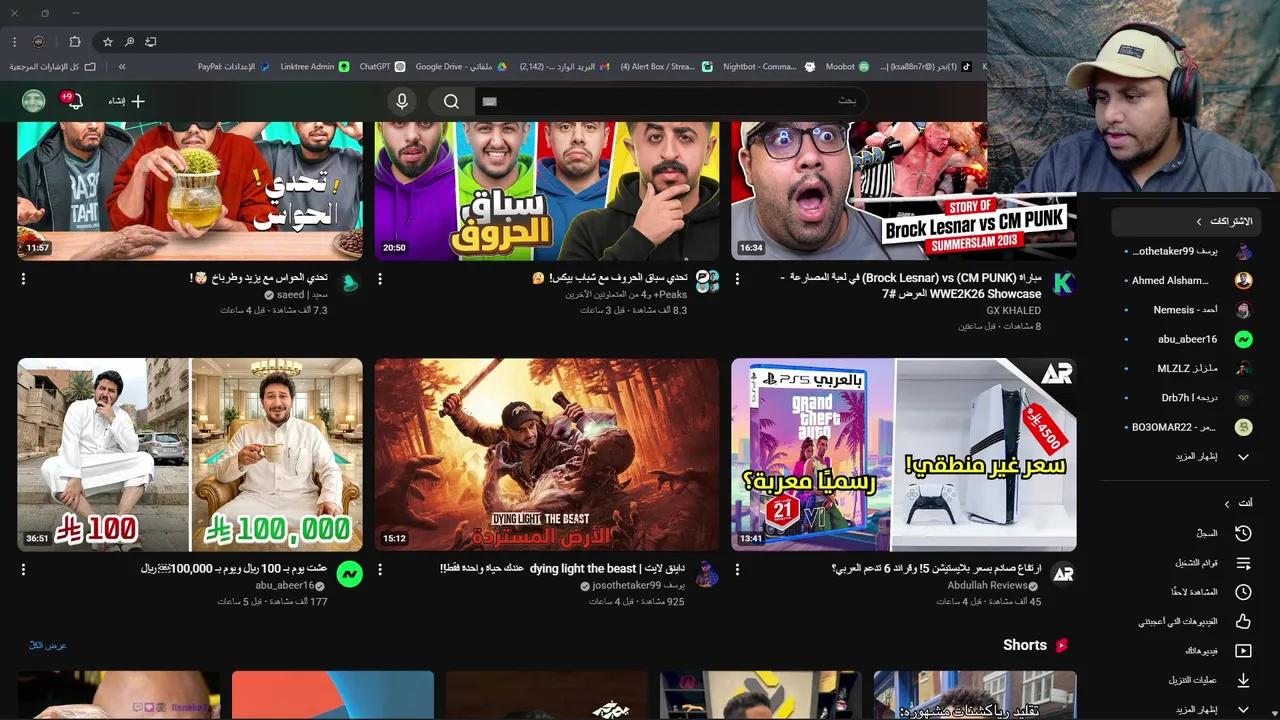Open the browser extensions puzzle icon
Screen dimensions: 1280x720
tap(75, 42)
